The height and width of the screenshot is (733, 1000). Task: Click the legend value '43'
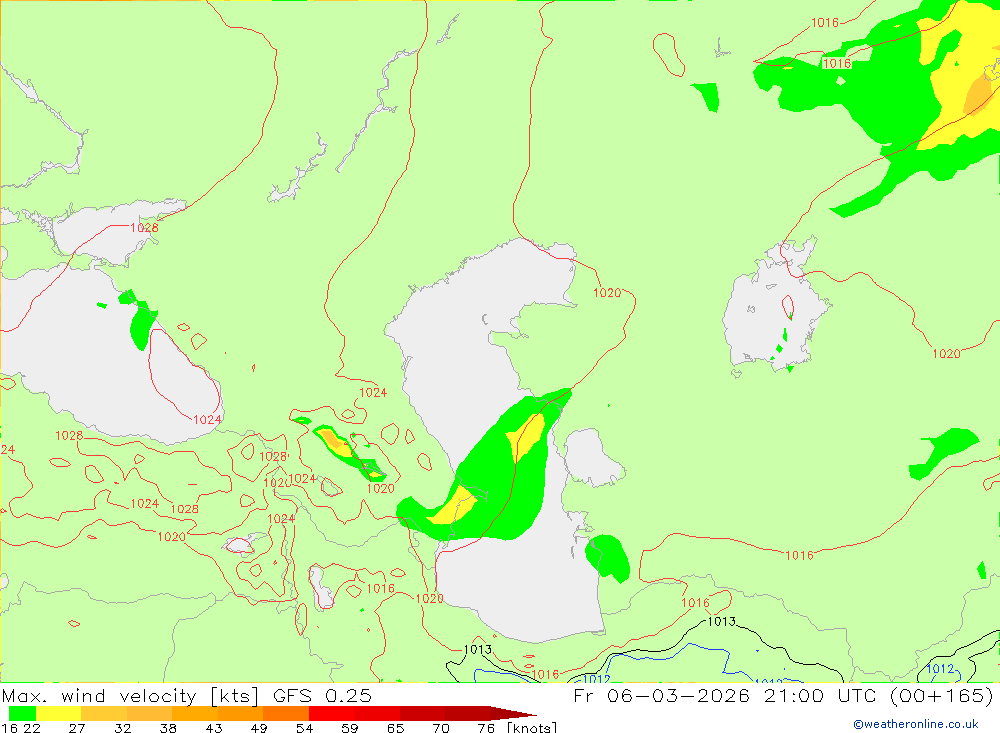(x=214, y=727)
